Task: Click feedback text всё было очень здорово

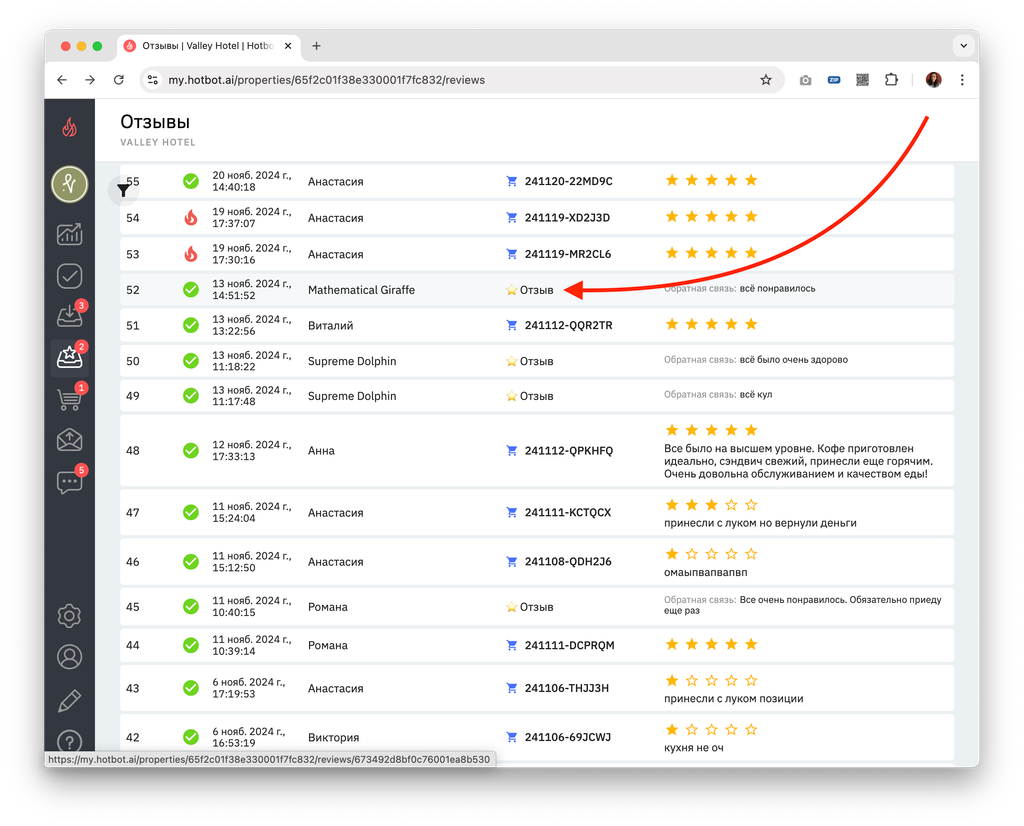Action: 793,360
